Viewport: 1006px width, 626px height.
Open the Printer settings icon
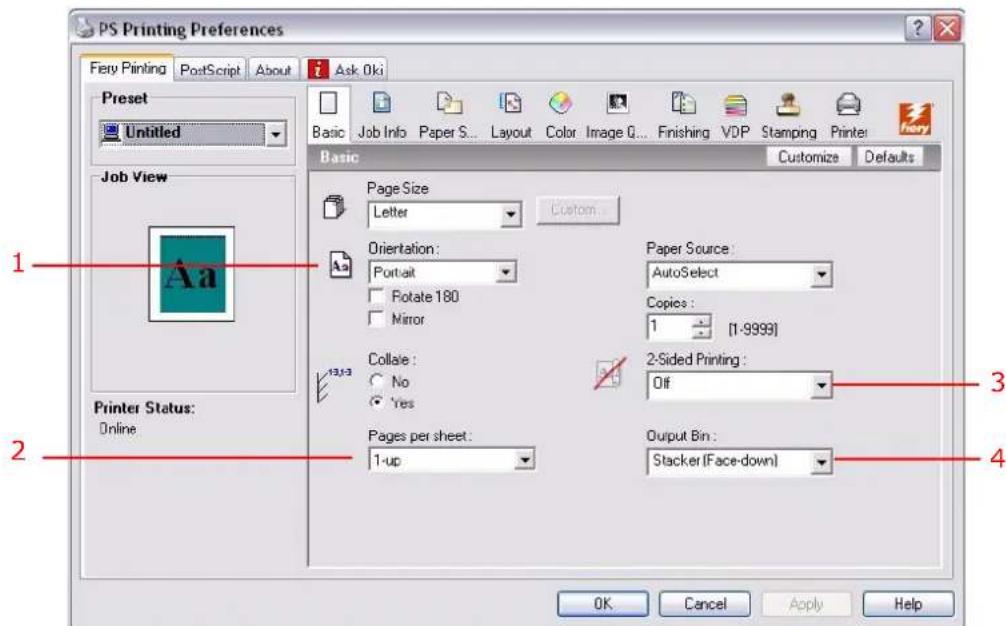click(848, 104)
